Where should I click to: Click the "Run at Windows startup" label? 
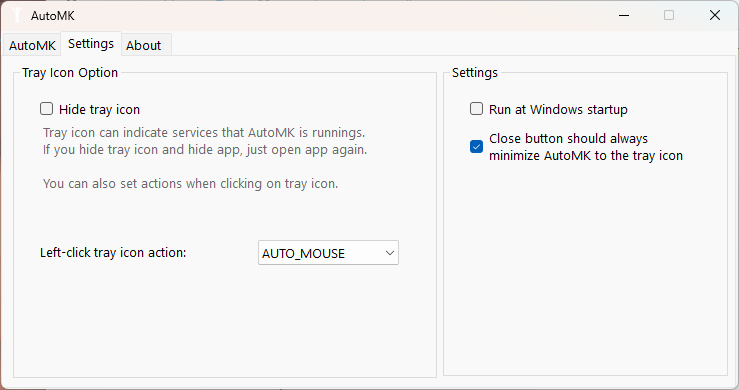(558, 109)
